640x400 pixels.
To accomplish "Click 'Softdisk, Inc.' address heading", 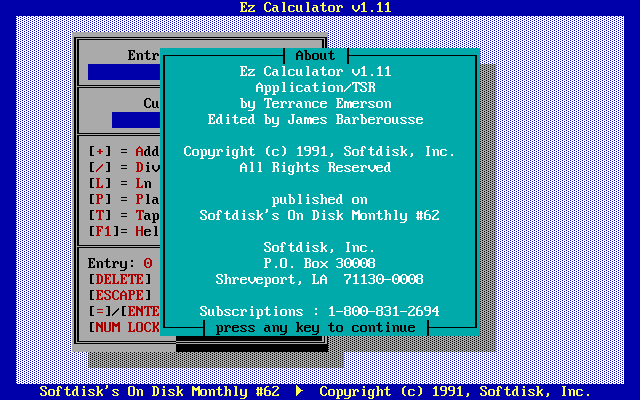I will pyautogui.click(x=319, y=247).
